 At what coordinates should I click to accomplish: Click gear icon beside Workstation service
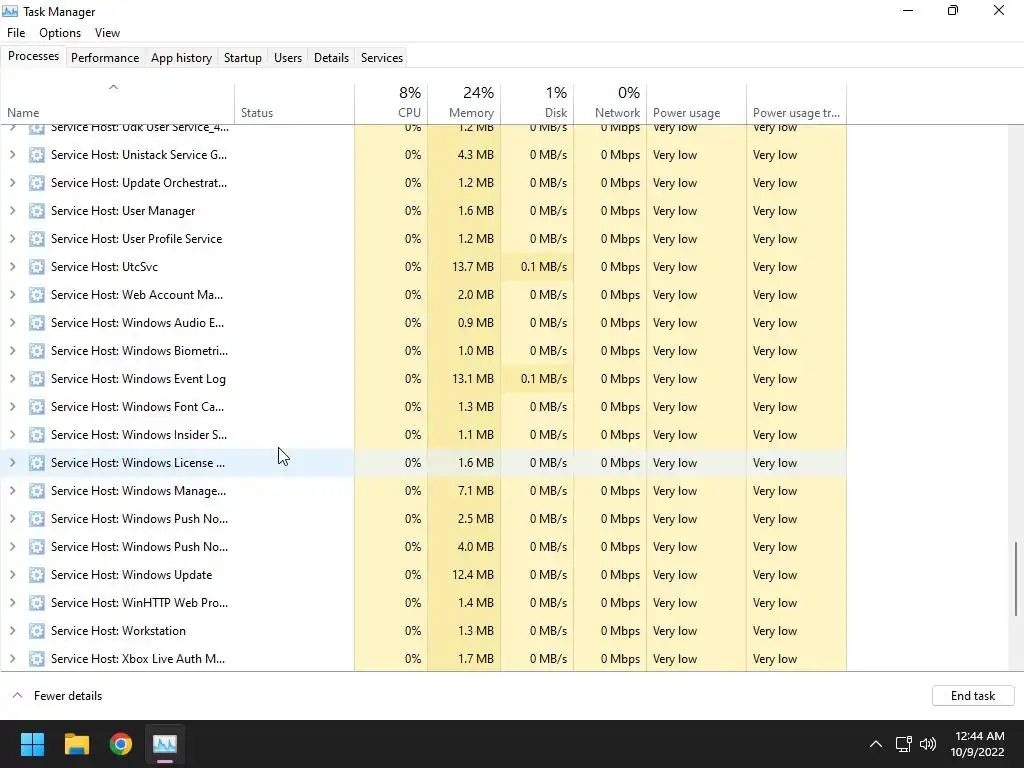pyautogui.click(x=37, y=632)
